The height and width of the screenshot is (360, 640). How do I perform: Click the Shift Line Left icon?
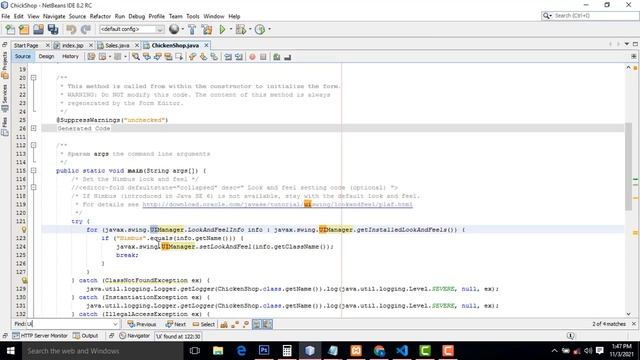[x=228, y=57]
